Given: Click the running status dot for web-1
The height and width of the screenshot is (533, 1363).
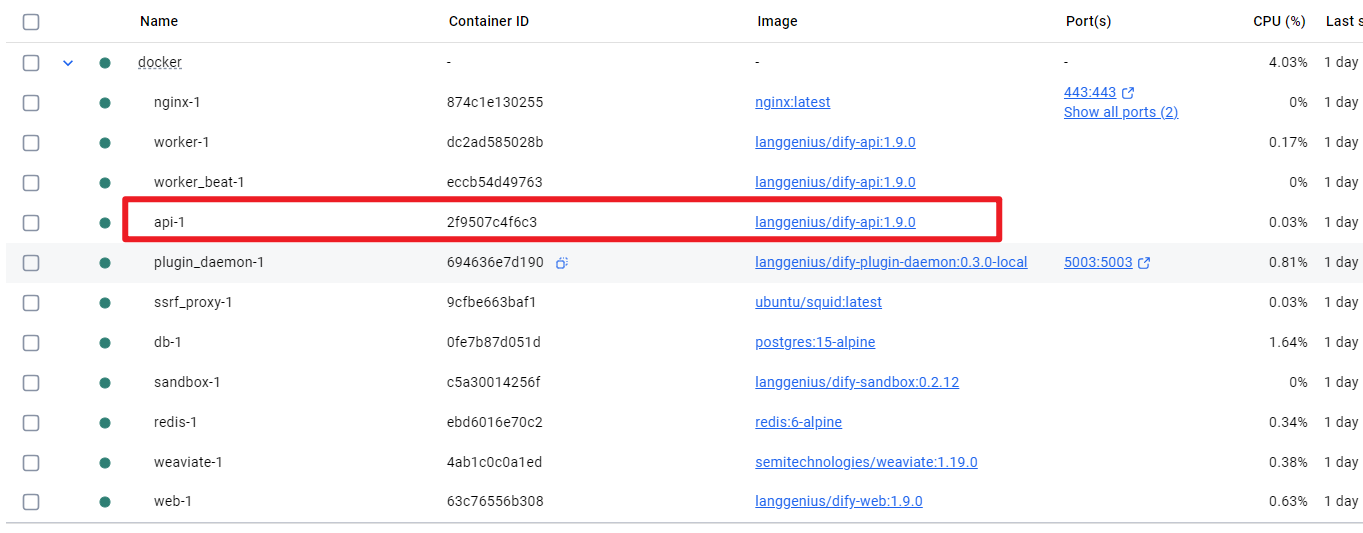Looking at the screenshot, I should (x=105, y=502).
